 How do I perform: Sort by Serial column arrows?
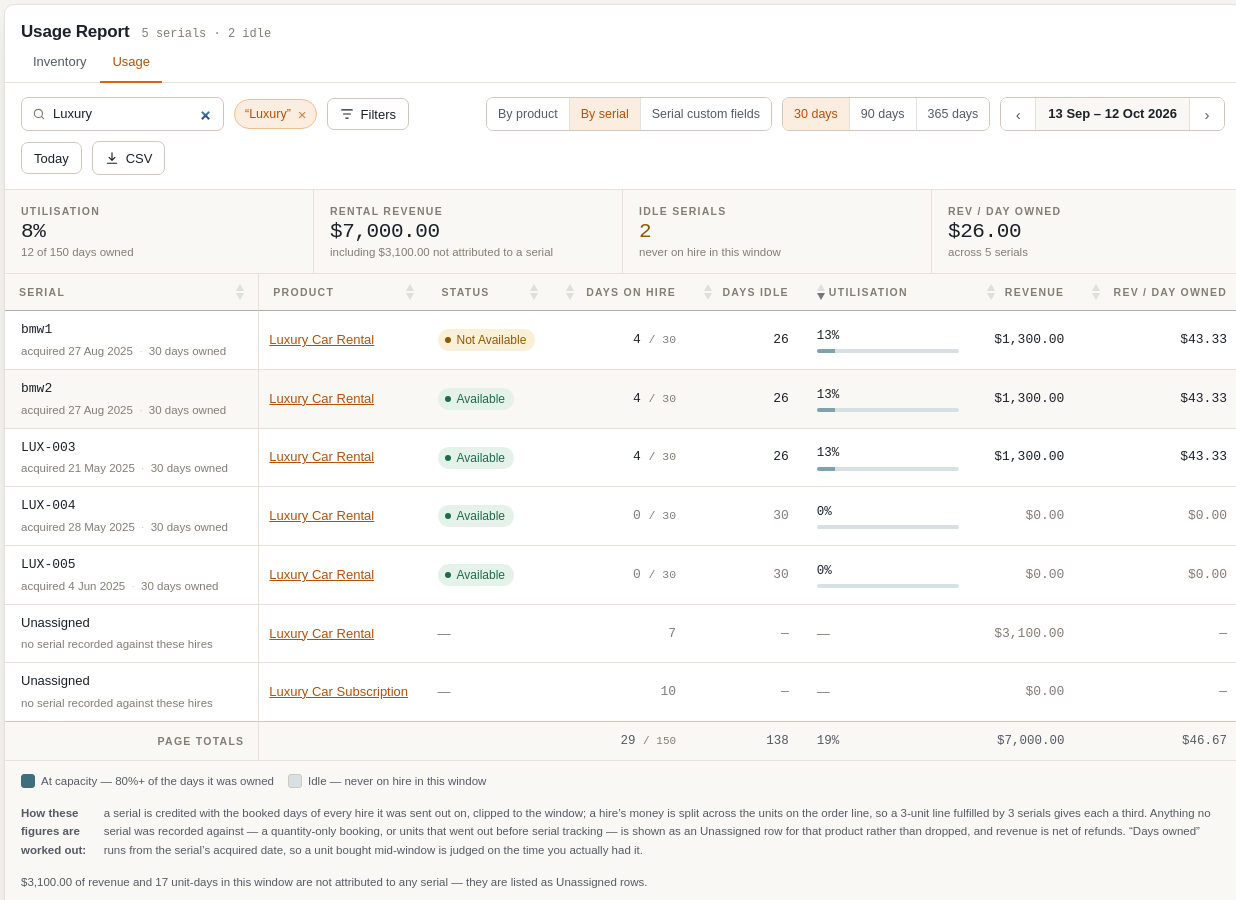[240, 292]
